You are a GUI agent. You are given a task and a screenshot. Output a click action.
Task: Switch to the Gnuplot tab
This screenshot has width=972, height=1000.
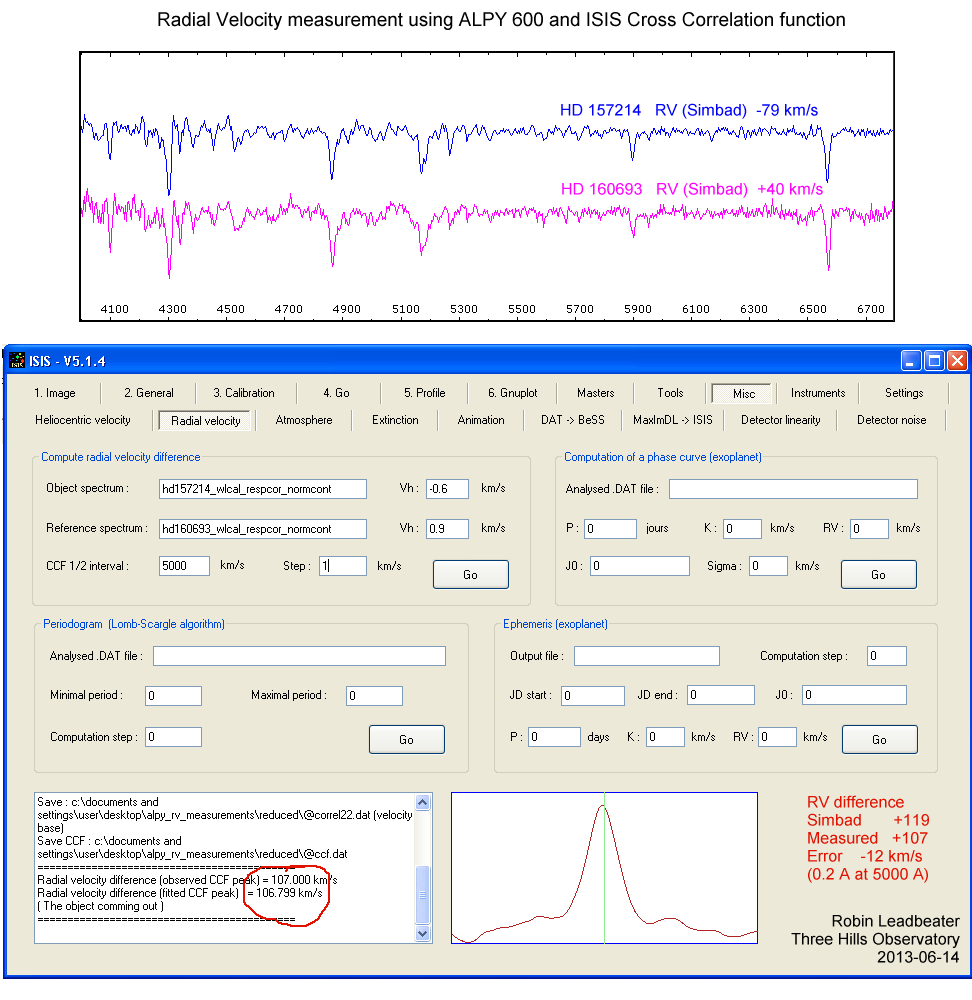[513, 393]
